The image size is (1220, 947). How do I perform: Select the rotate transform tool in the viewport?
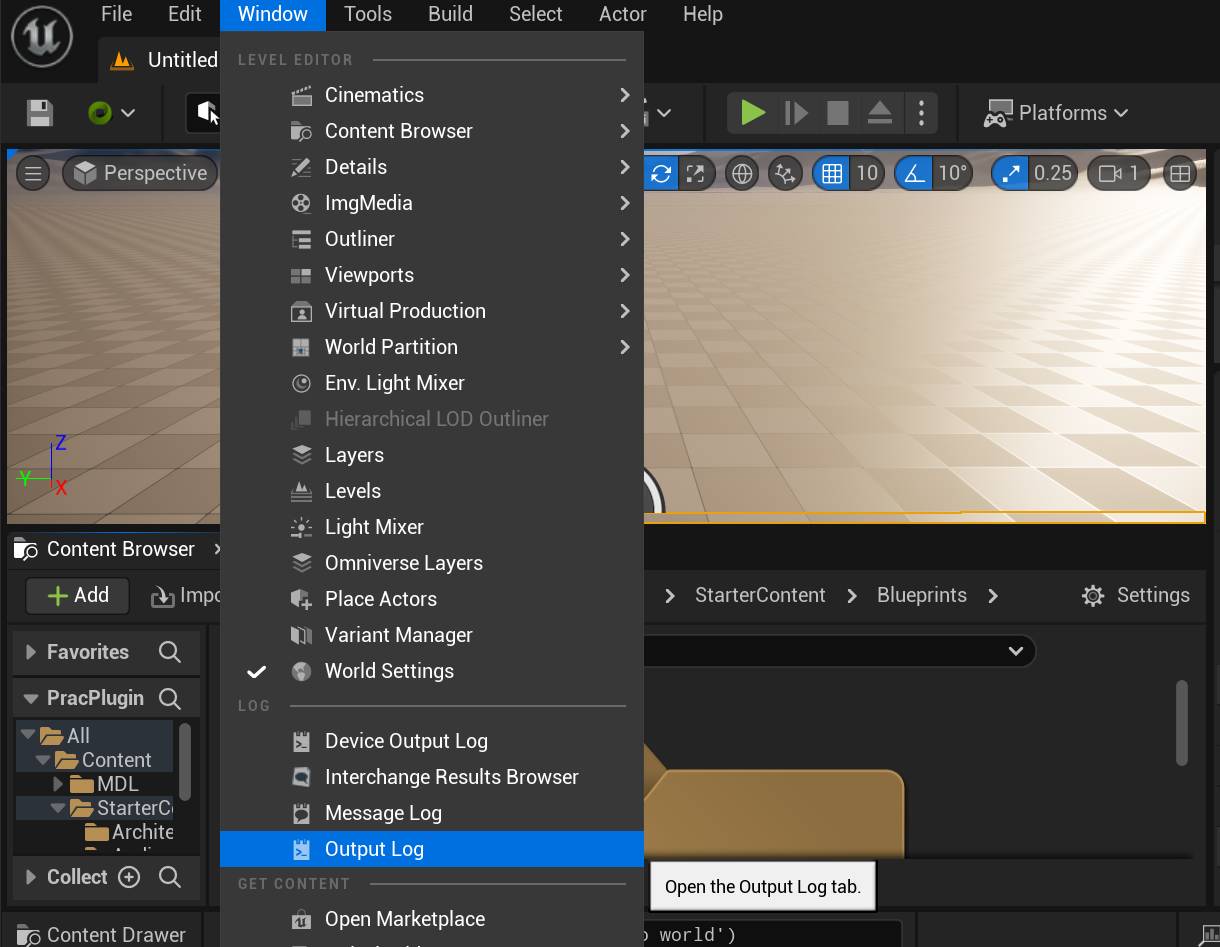661,174
